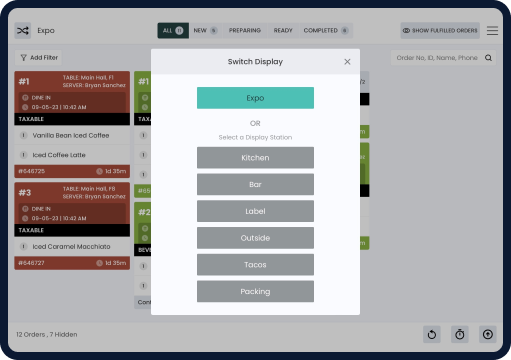This screenshot has width=511, height=360.
Task: Switch to the Label display station
Action: 255,211
